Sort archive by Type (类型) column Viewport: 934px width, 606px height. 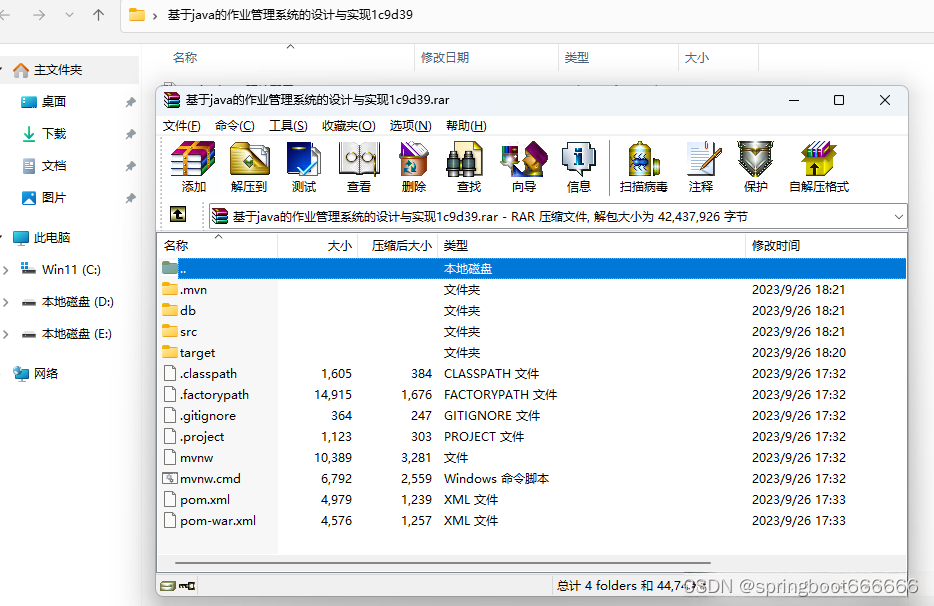click(591, 245)
